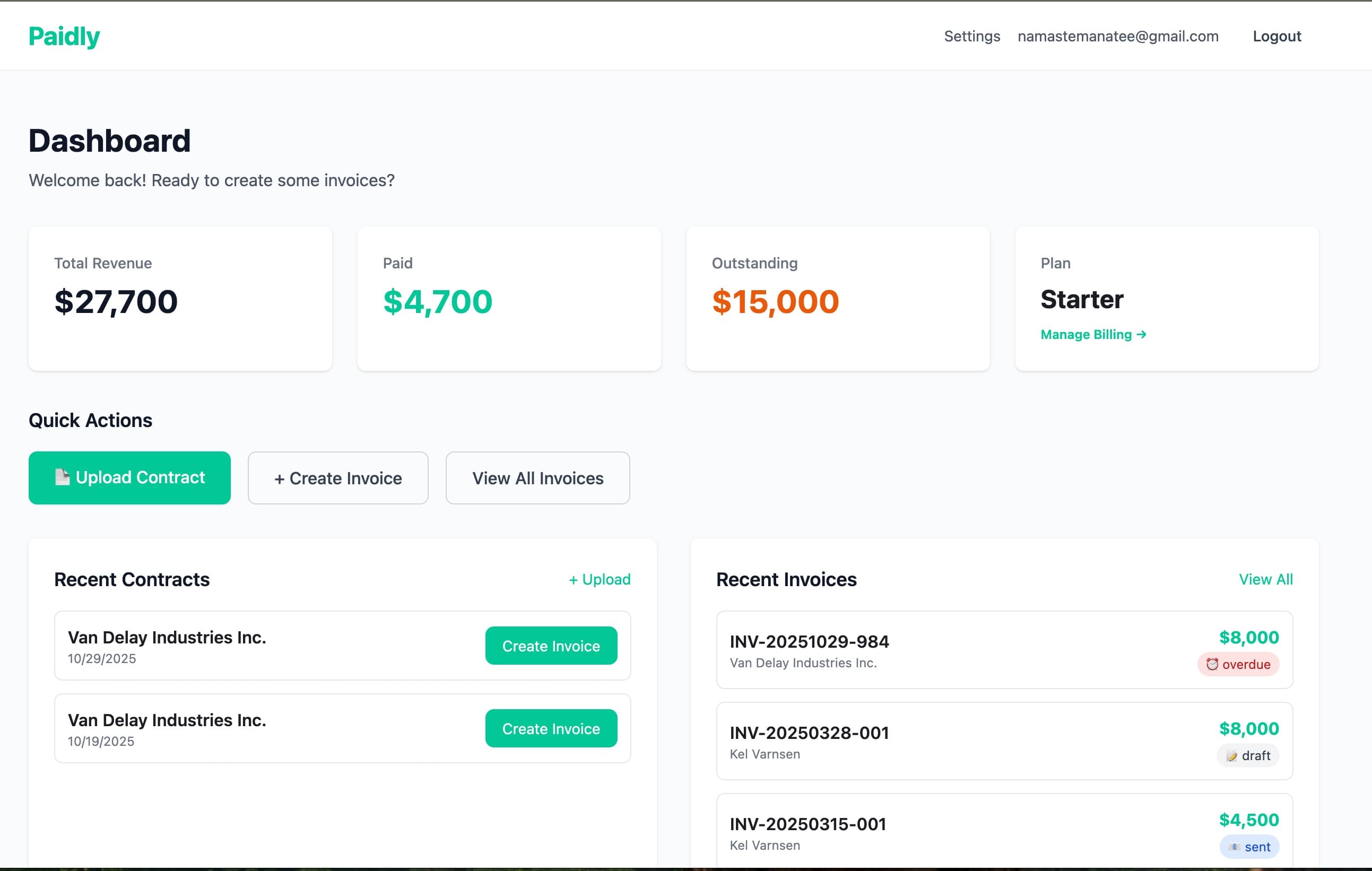Open Manage Billing

click(1092, 334)
